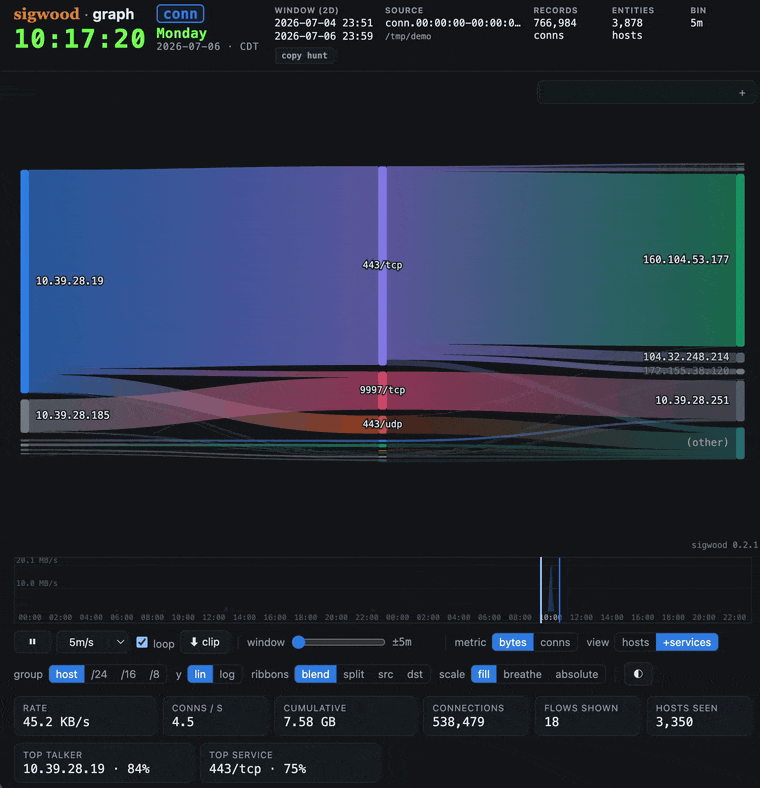Select the 10.39.28.185 source node

pyautogui.click(x=25, y=416)
